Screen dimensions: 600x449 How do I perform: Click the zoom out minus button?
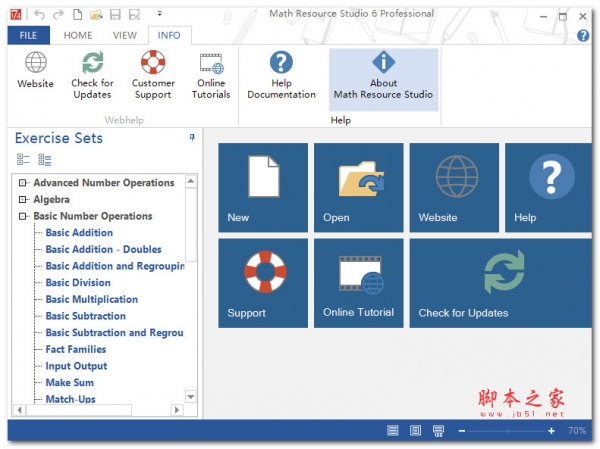(x=462, y=431)
